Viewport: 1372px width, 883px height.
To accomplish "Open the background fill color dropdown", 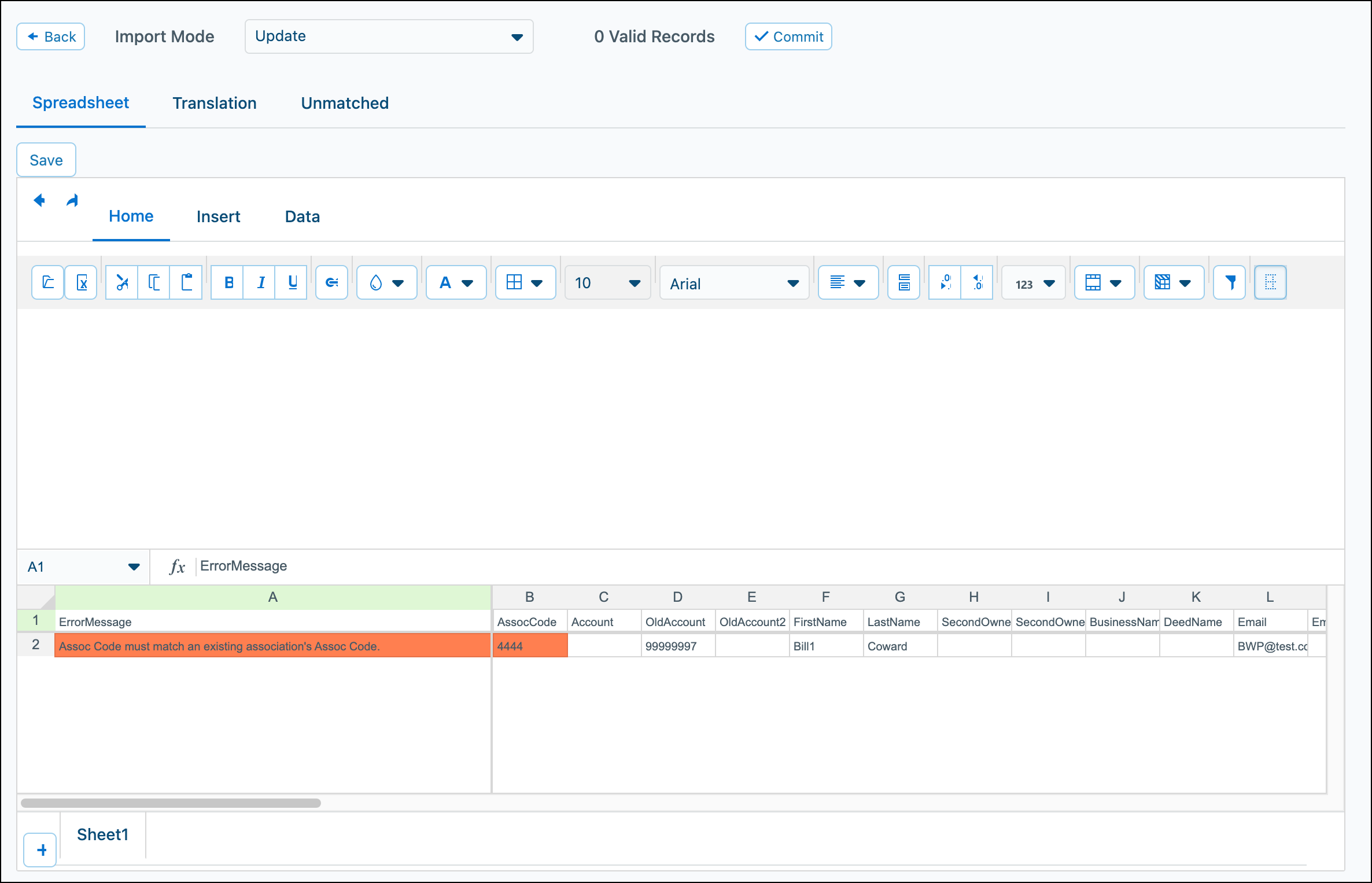I will click(x=387, y=282).
